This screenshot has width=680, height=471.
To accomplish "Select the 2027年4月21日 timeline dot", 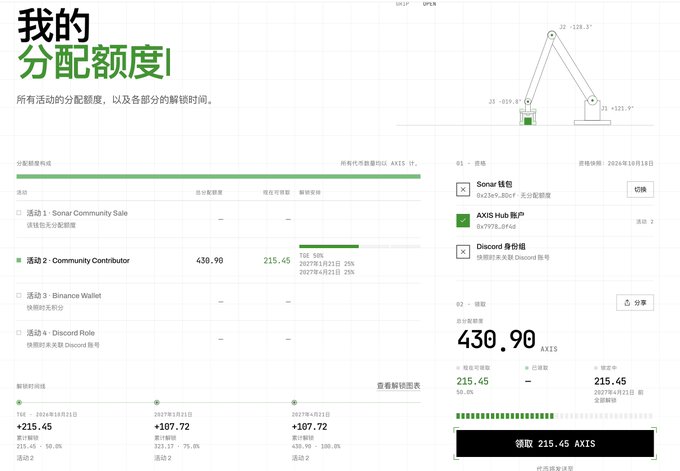I will click(x=294, y=402).
